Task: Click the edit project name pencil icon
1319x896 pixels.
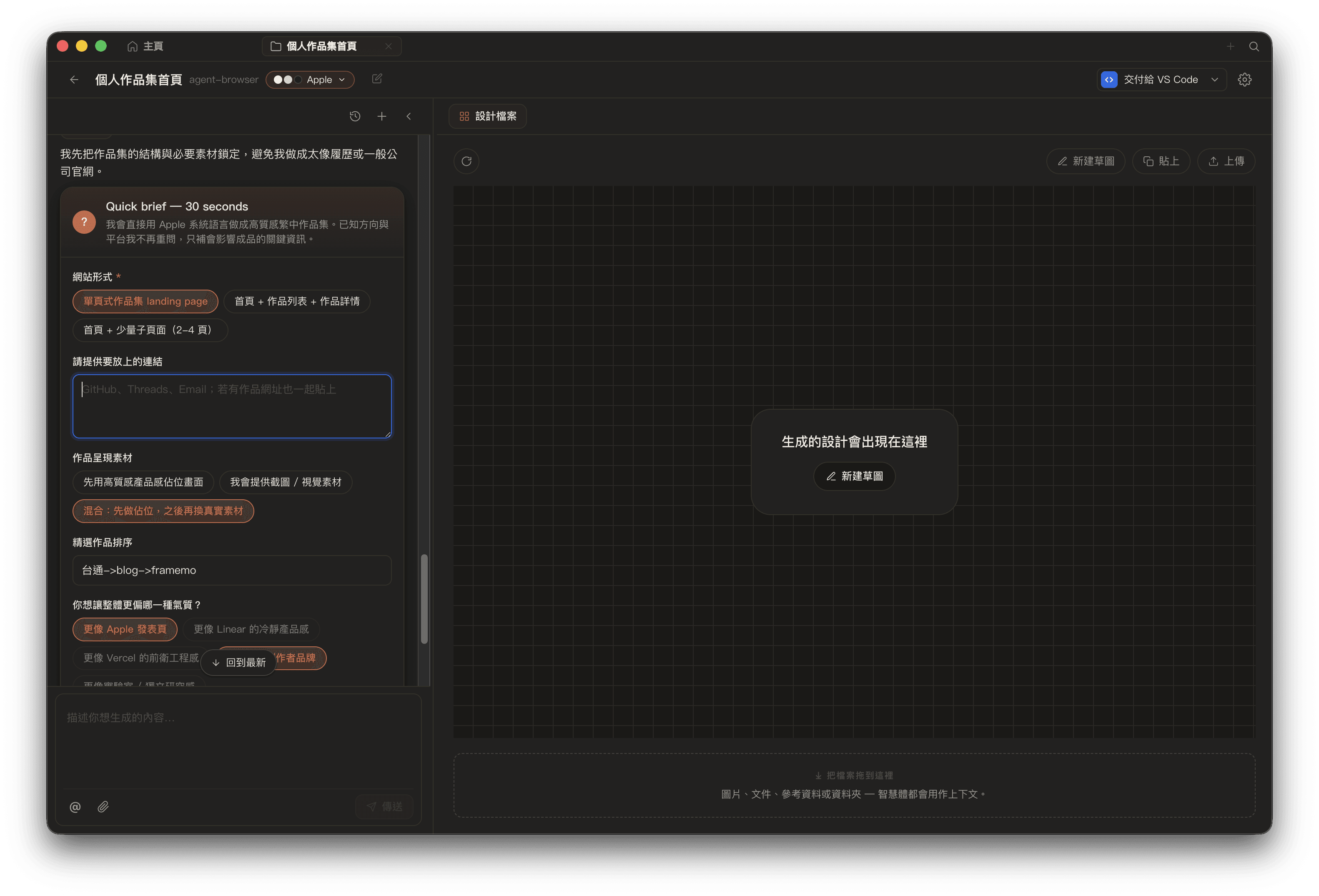Action: (377, 79)
